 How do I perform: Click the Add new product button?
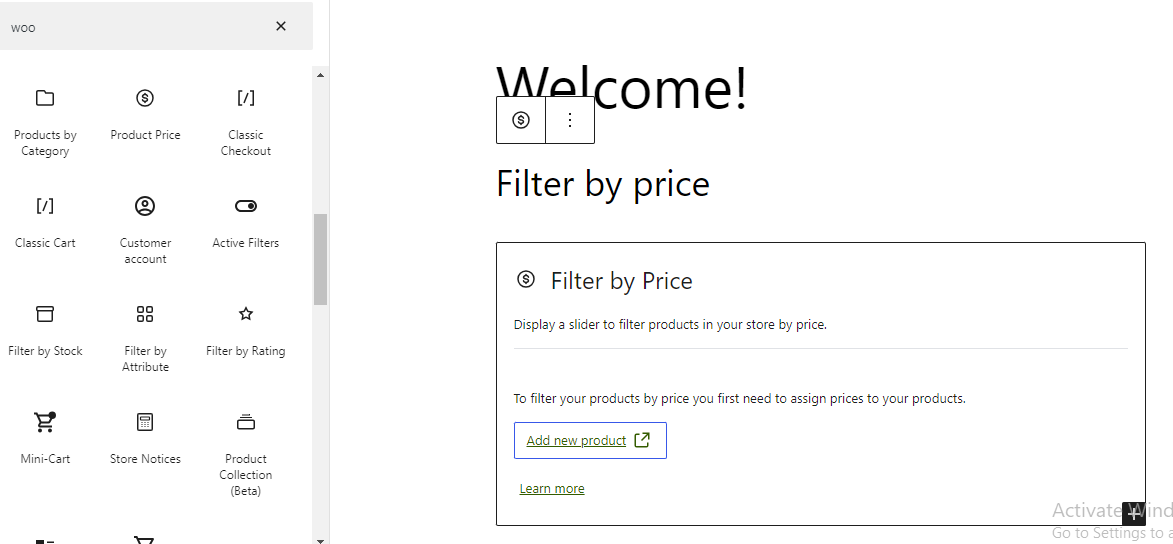click(590, 440)
